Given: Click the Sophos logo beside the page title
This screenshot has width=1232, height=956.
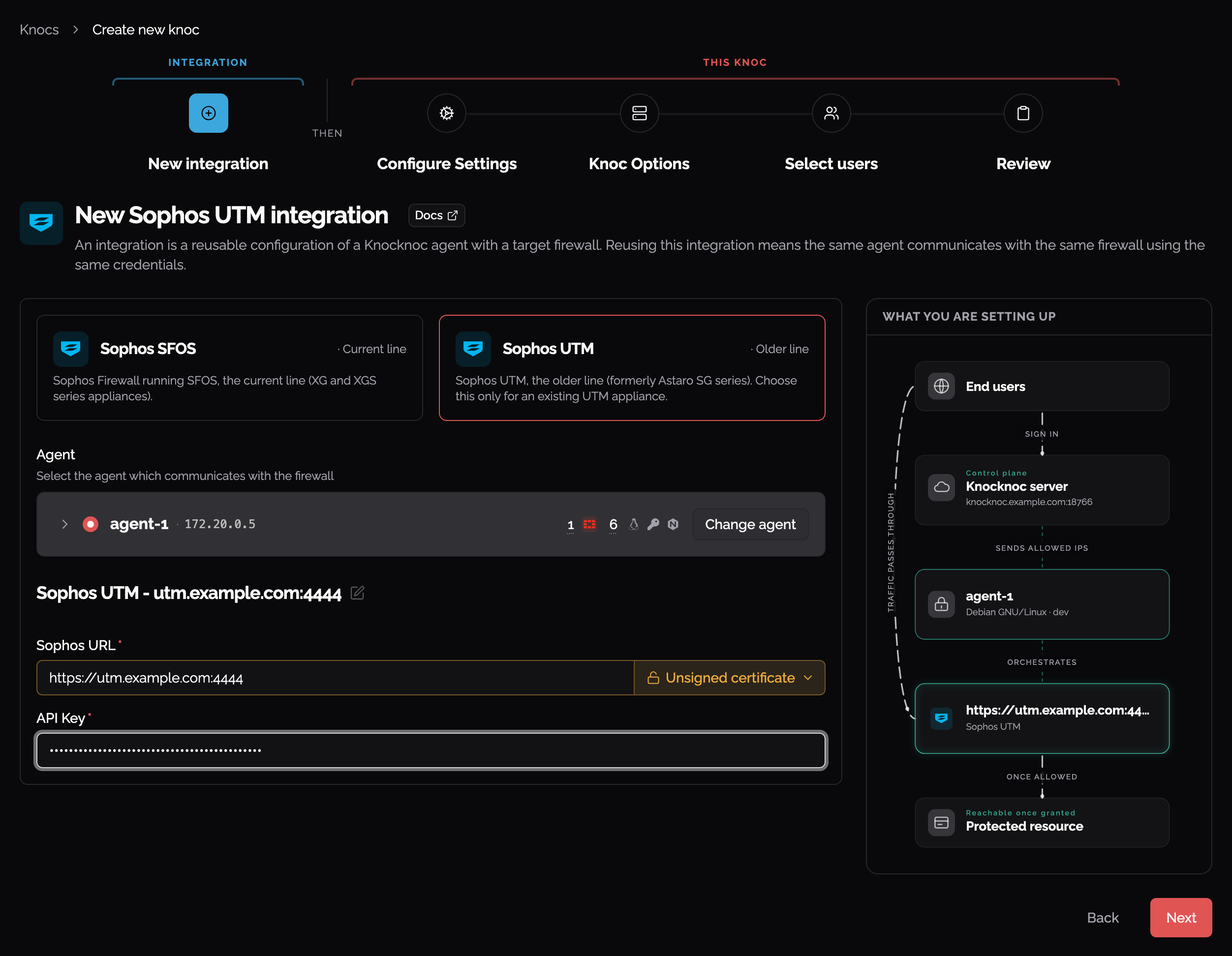Looking at the screenshot, I should [41, 223].
